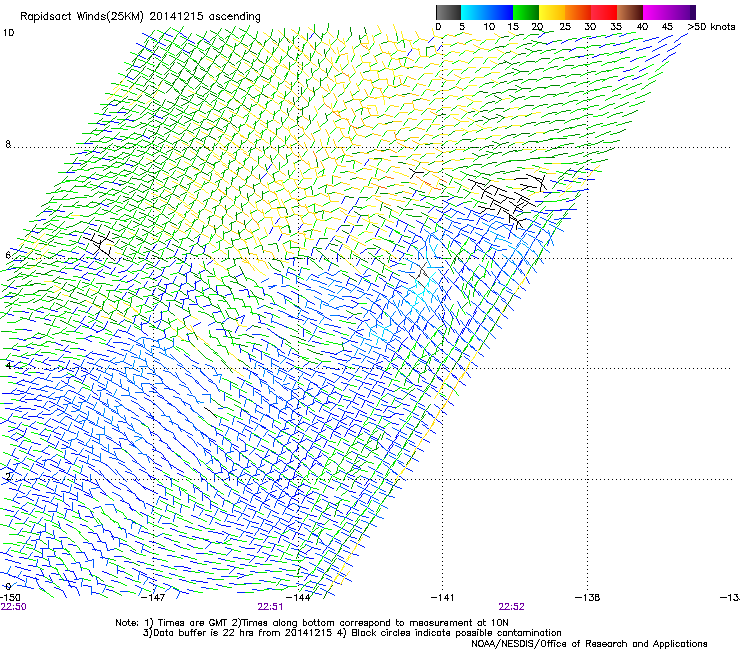Click the yellow 20-25 knots legend segment
Image resolution: width=740 pixels, height=650 pixels.
552,12
